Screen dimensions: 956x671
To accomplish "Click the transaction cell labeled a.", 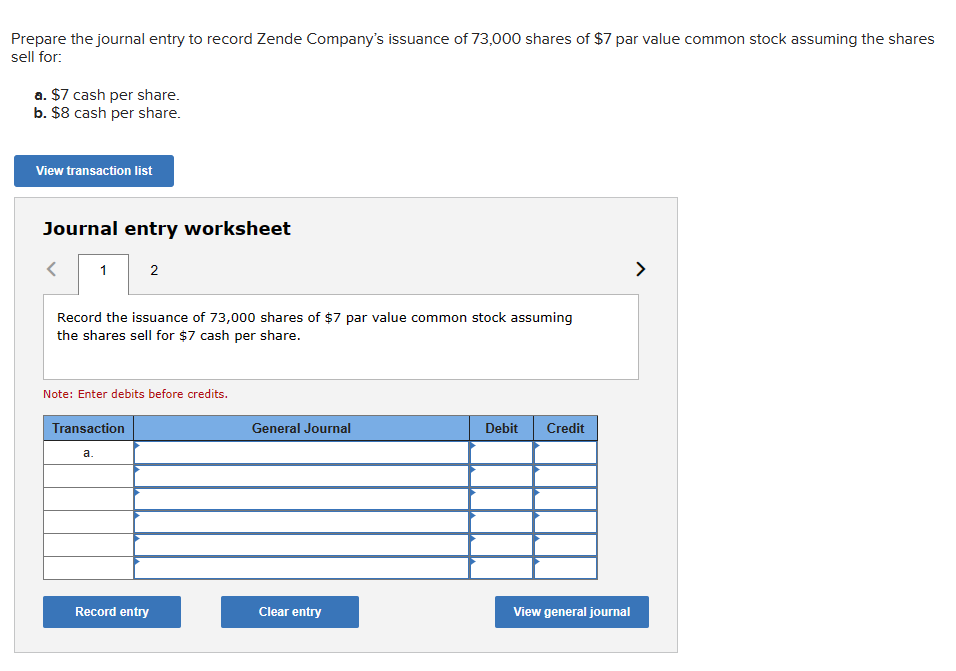I will (88, 451).
